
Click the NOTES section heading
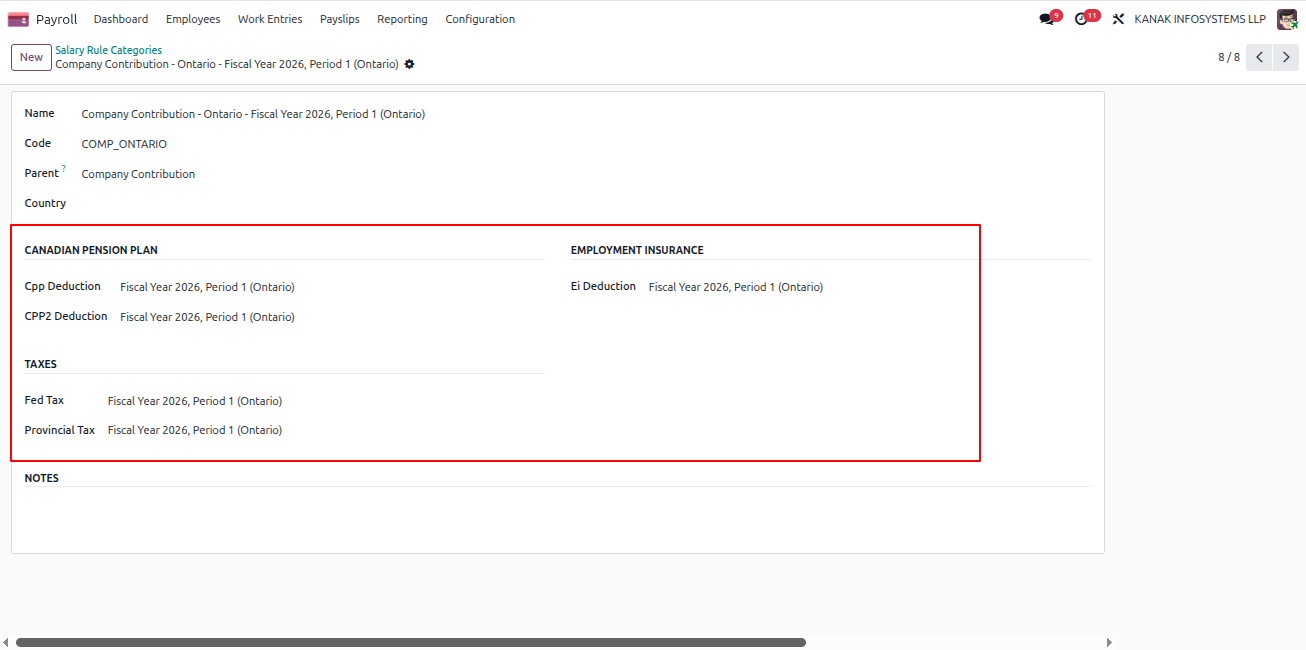pos(42,478)
